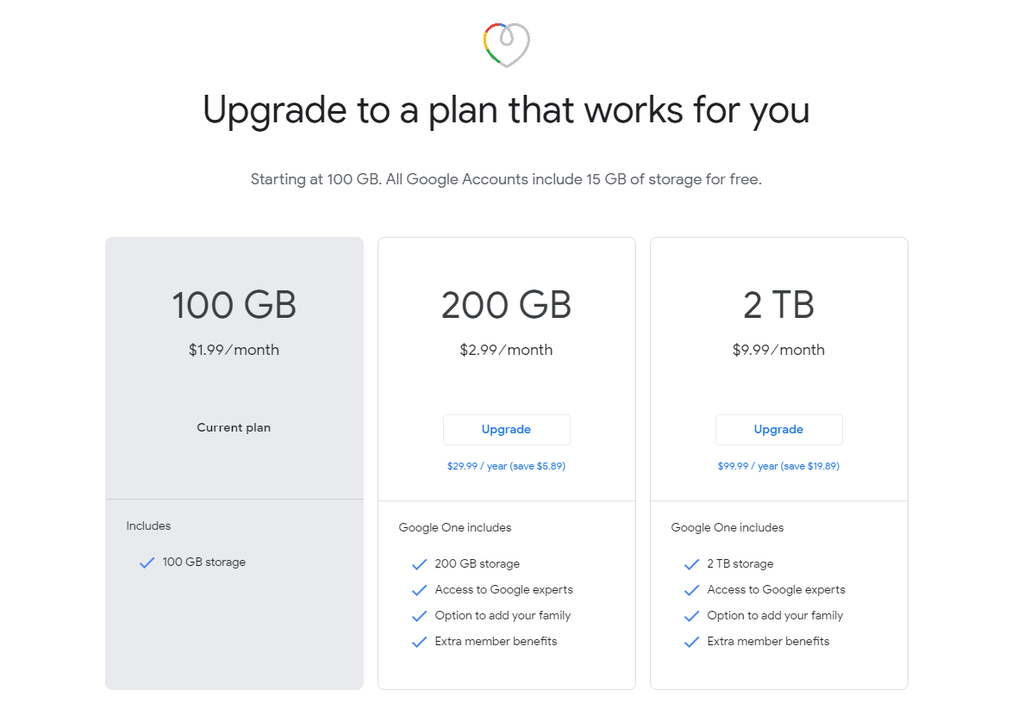1024x715 pixels.
Task: Select the checkmark beside Extra member benefits
Action: click(419, 641)
